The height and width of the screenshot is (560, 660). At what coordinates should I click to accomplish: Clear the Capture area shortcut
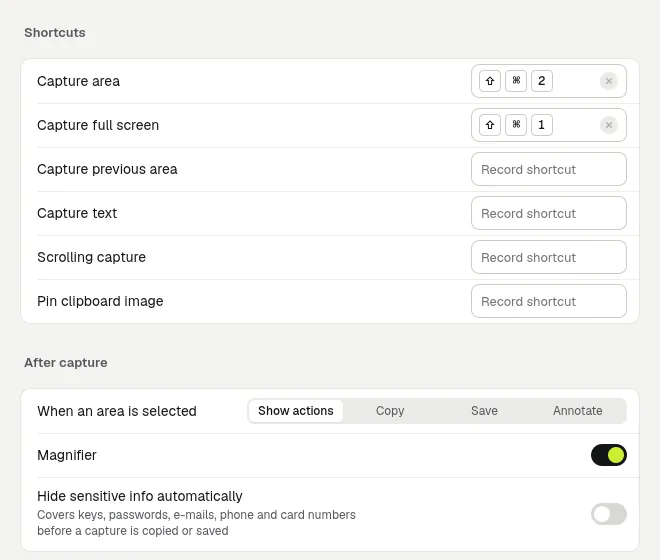tap(608, 81)
